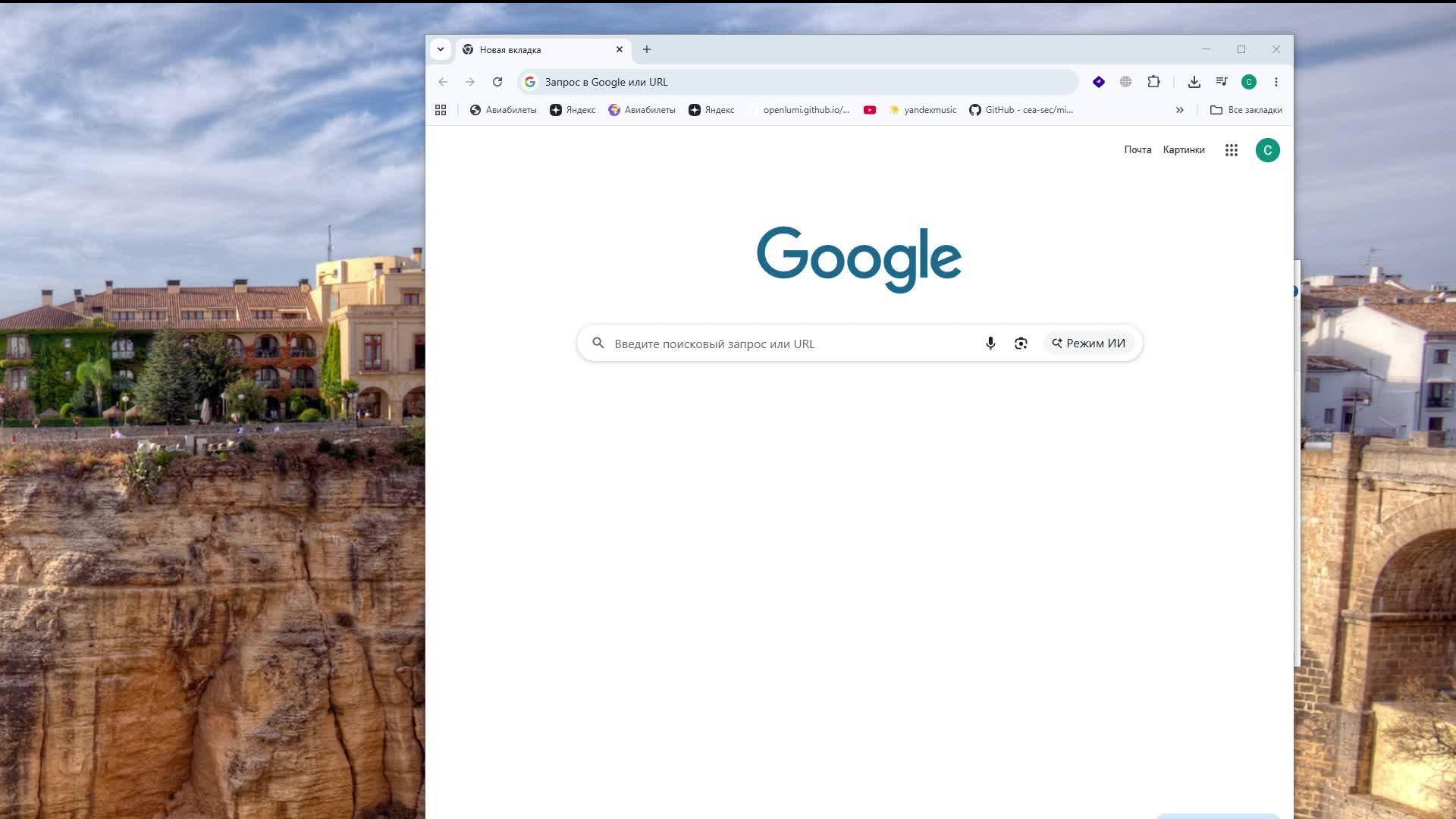Image resolution: width=1456 pixels, height=819 pixels.
Task: Open the GitHub cea-sec bookmark
Action: point(1021,110)
